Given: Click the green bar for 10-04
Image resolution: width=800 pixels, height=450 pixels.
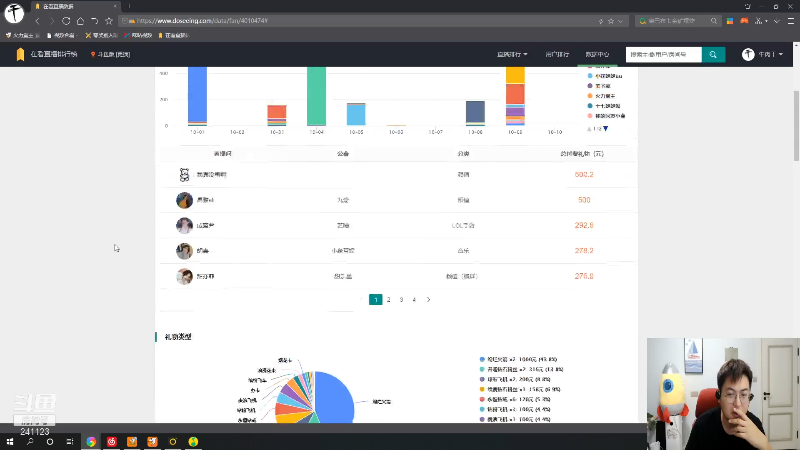Looking at the screenshot, I should click(316, 96).
